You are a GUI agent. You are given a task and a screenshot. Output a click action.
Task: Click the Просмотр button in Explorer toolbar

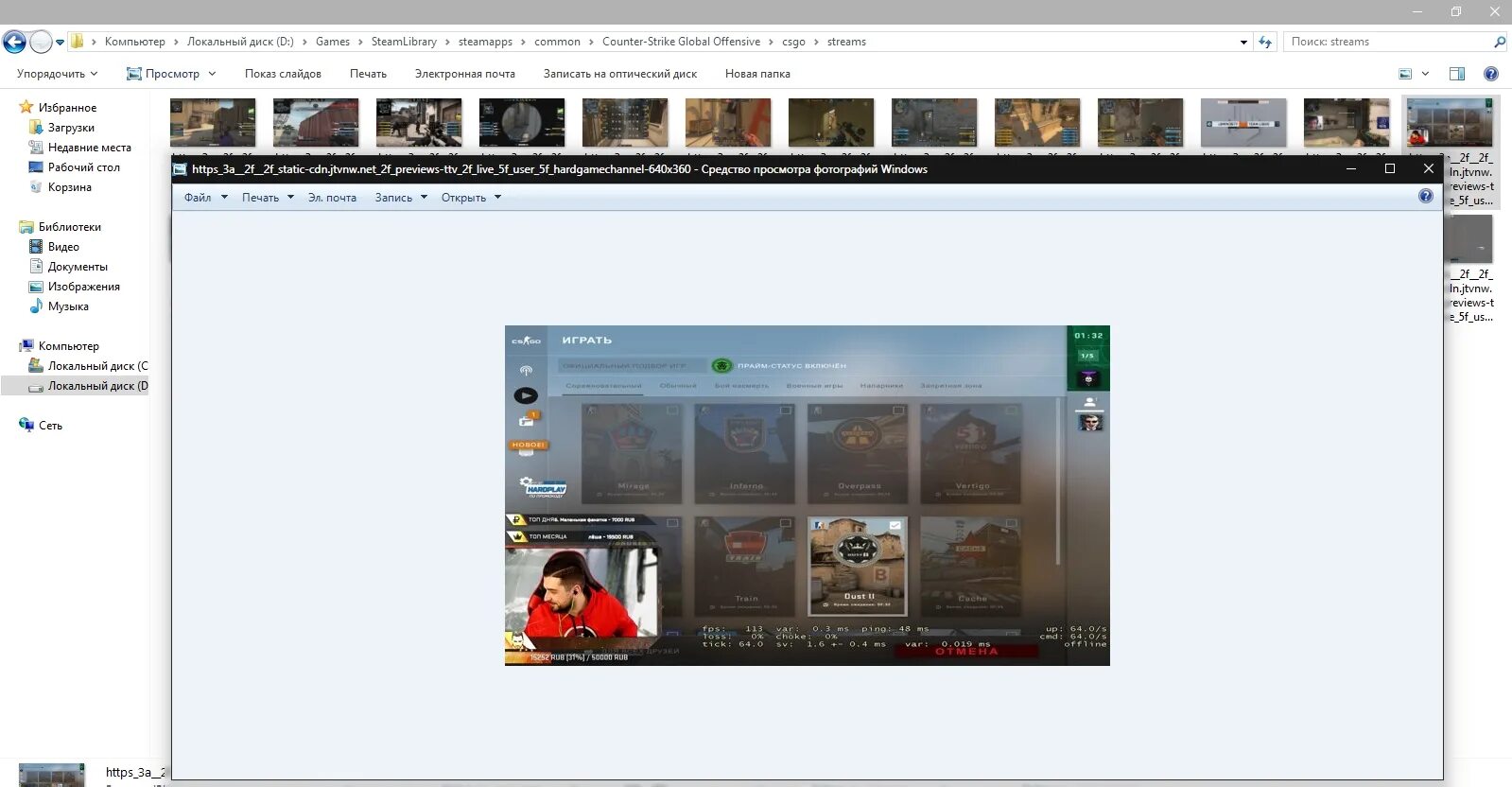tap(163, 74)
